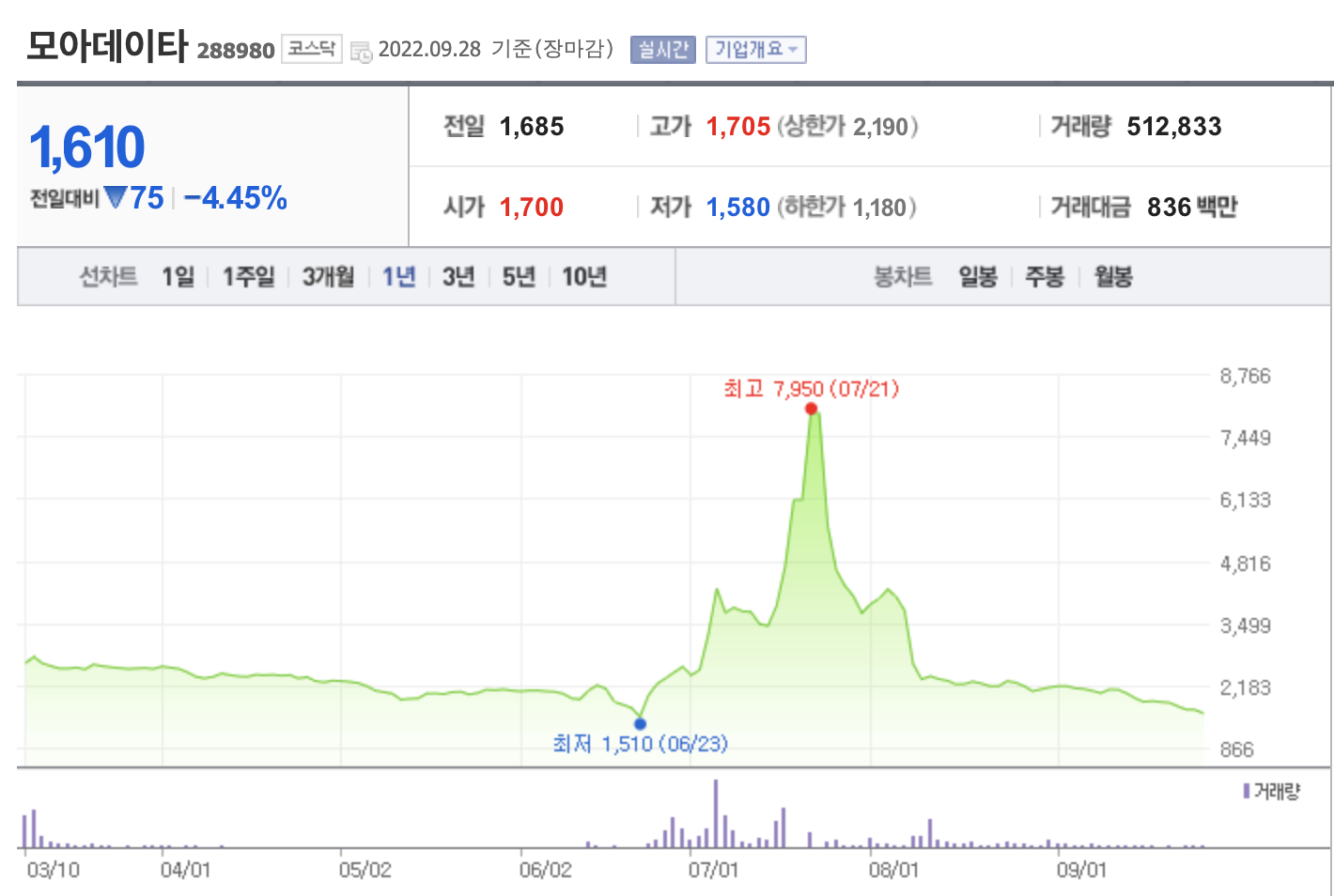Click the 상한가 2,190 text
1334x896 pixels.
click(x=847, y=127)
